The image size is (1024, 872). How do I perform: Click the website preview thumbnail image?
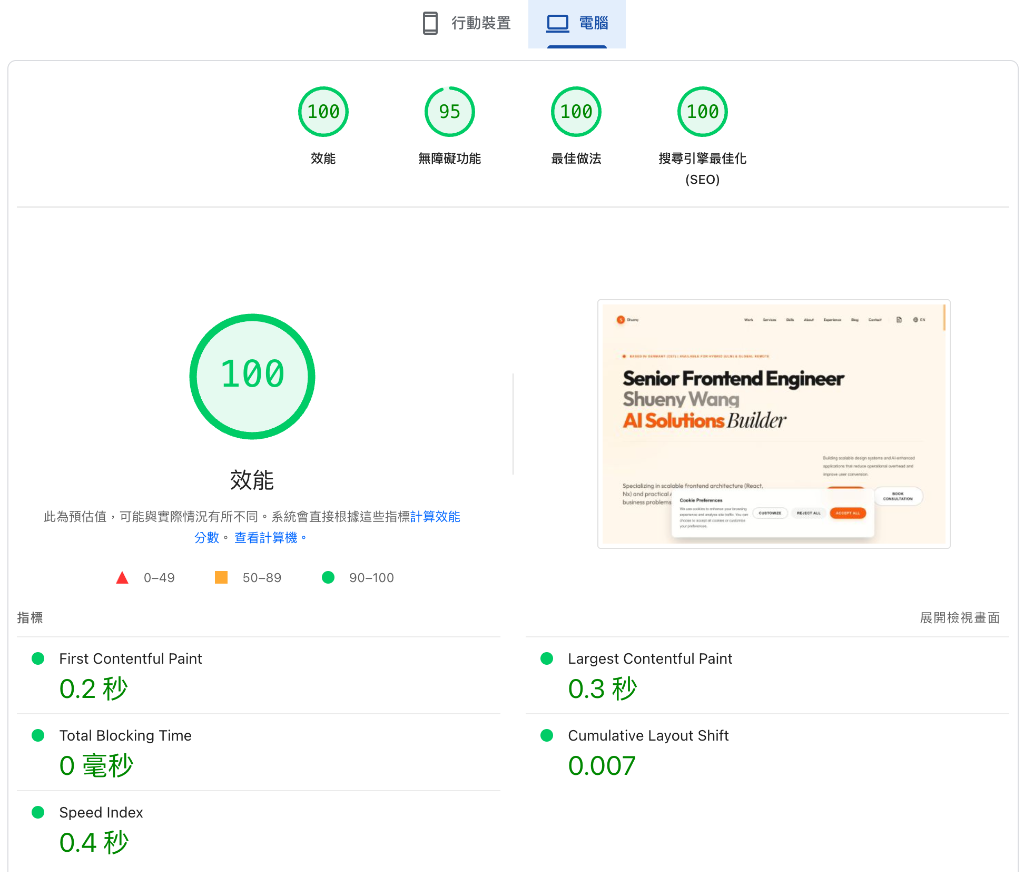(x=774, y=423)
